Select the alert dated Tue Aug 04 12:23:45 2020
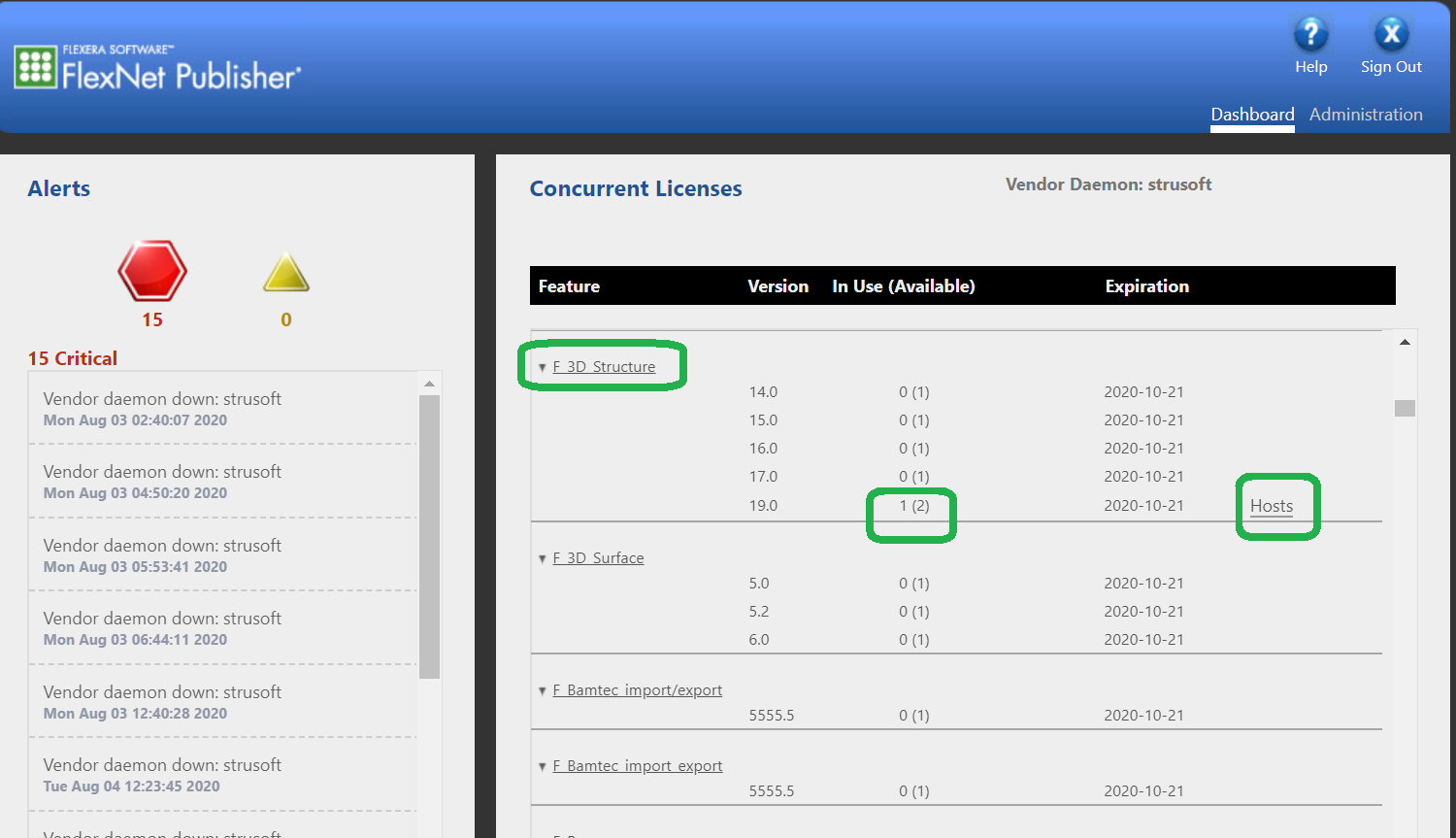 coord(223,775)
